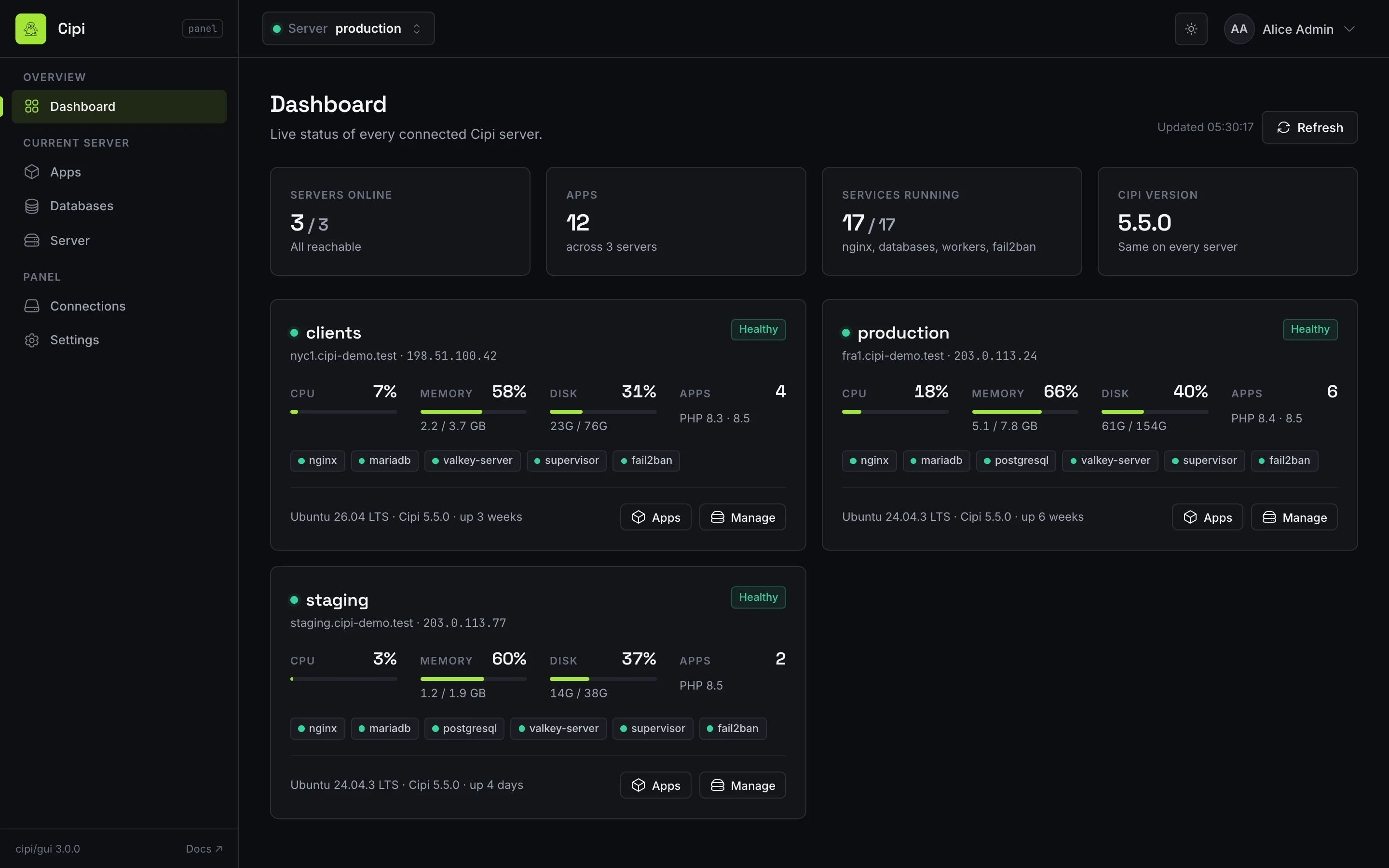Open Settings in the sidebar
The image size is (1389, 868).
(x=119, y=340)
